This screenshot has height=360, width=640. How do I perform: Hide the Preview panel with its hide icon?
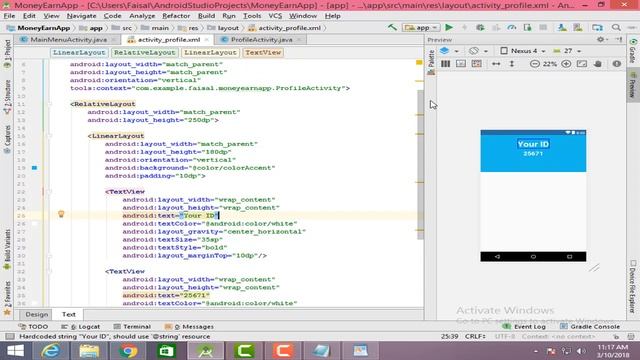click(x=619, y=40)
